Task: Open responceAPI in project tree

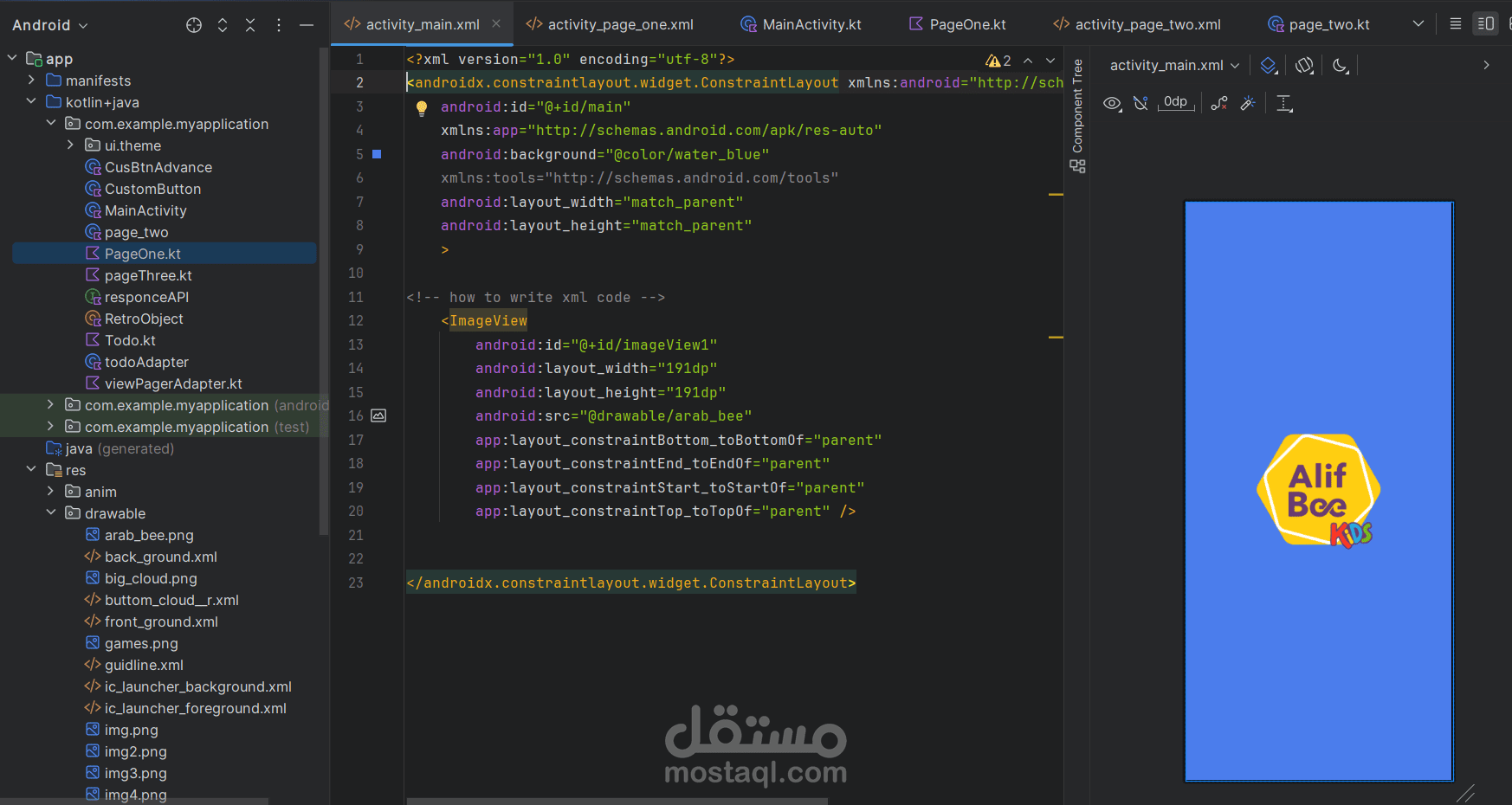Action: [x=137, y=297]
